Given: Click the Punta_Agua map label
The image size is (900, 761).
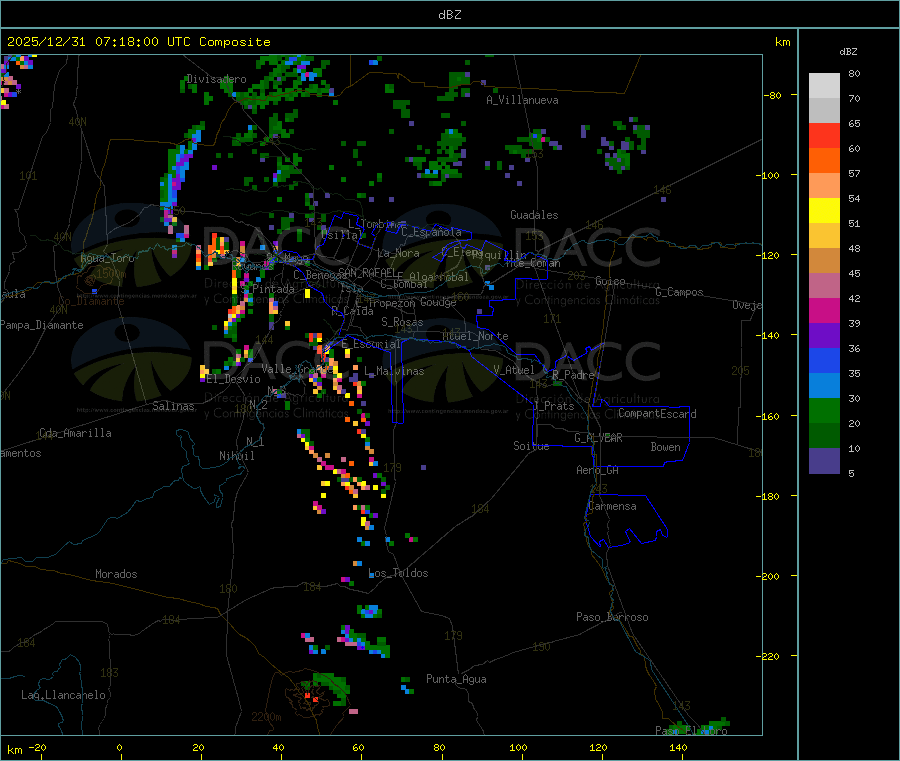Looking at the screenshot, I should pos(456,679).
